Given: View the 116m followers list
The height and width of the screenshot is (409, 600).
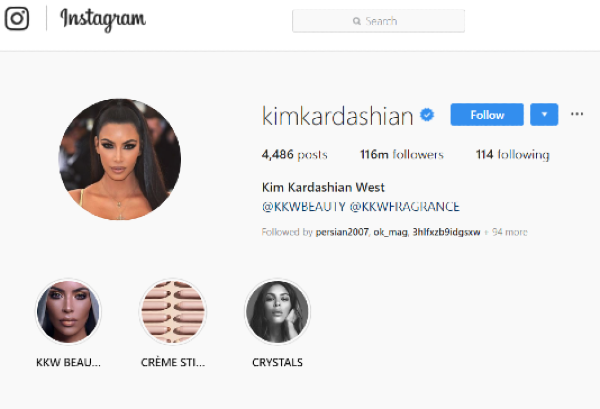Looking at the screenshot, I should (402, 155).
